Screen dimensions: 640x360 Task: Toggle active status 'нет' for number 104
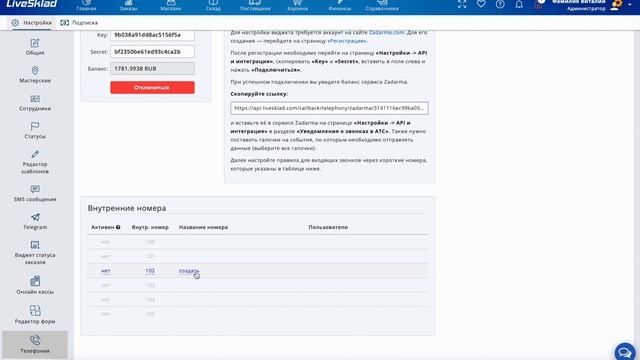click(x=106, y=300)
